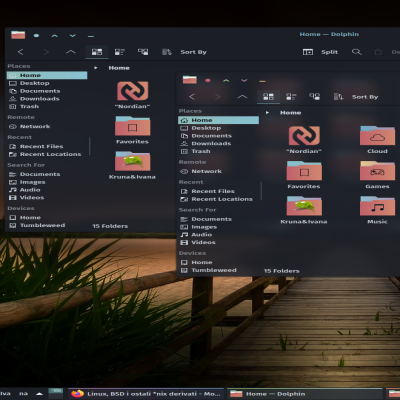Select Music folder in front window
This screenshot has height=400, width=400.
click(377, 210)
